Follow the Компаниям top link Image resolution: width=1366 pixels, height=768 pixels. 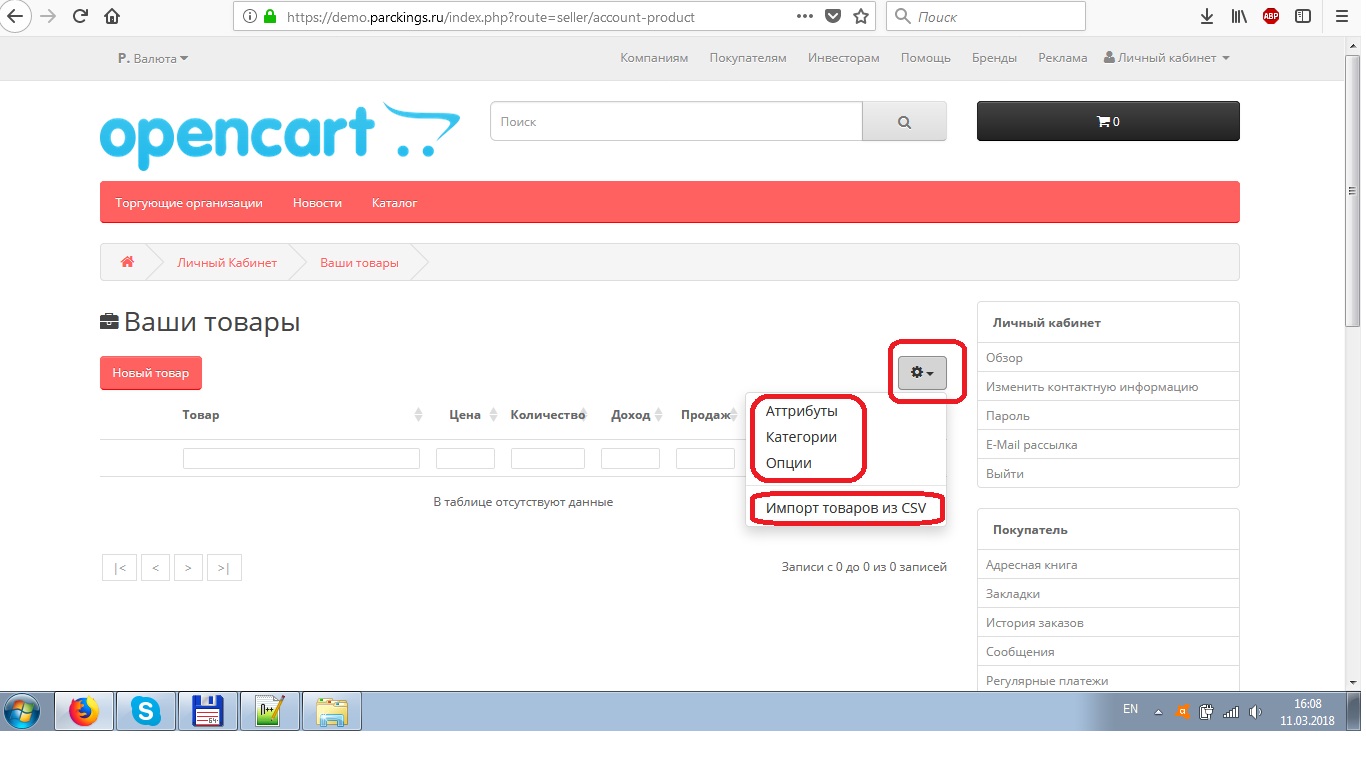click(x=654, y=58)
